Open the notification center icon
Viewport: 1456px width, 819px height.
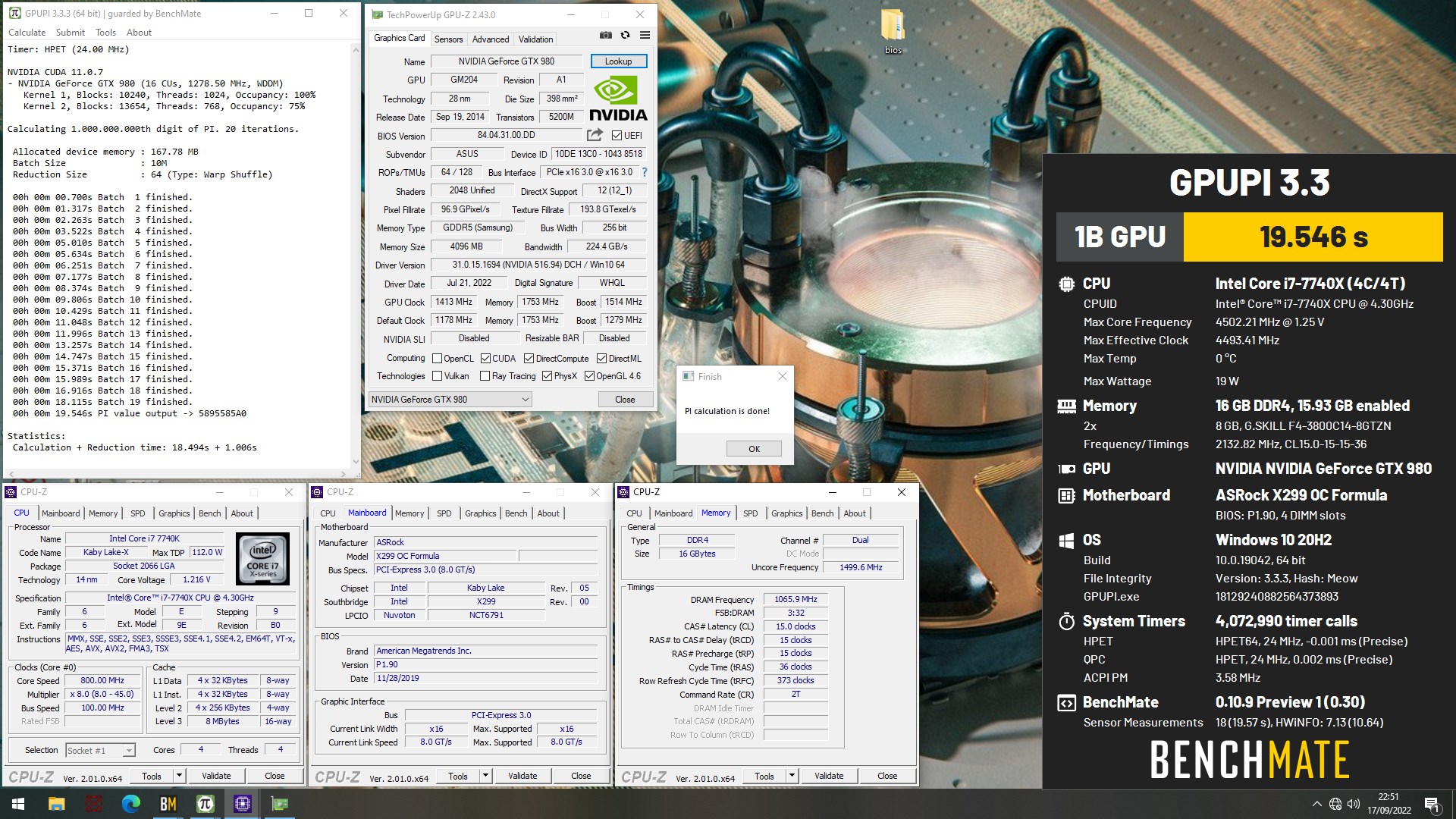(x=1432, y=804)
